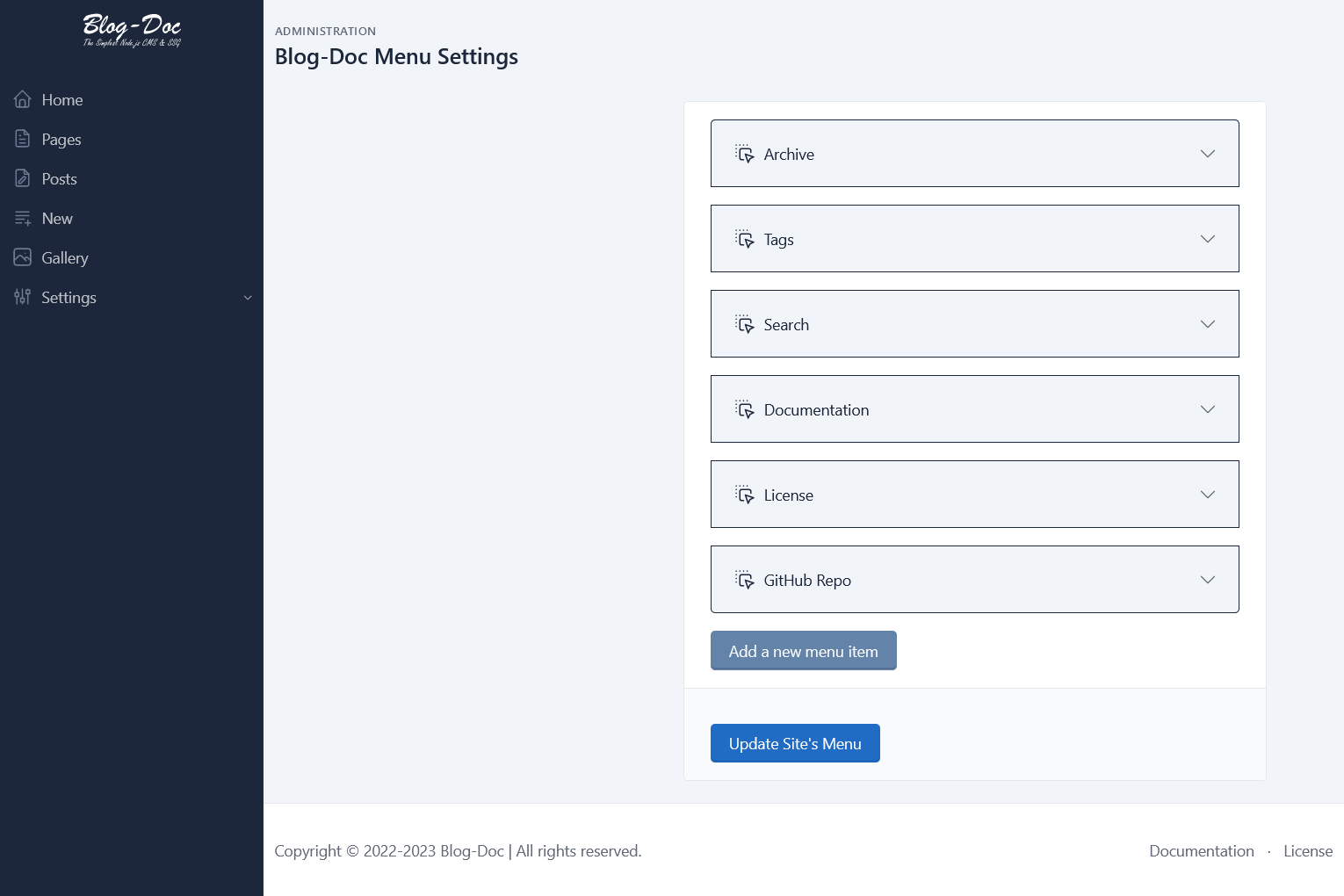Click Update Site's Menu button
The width and height of the screenshot is (1344, 896).
(x=795, y=743)
